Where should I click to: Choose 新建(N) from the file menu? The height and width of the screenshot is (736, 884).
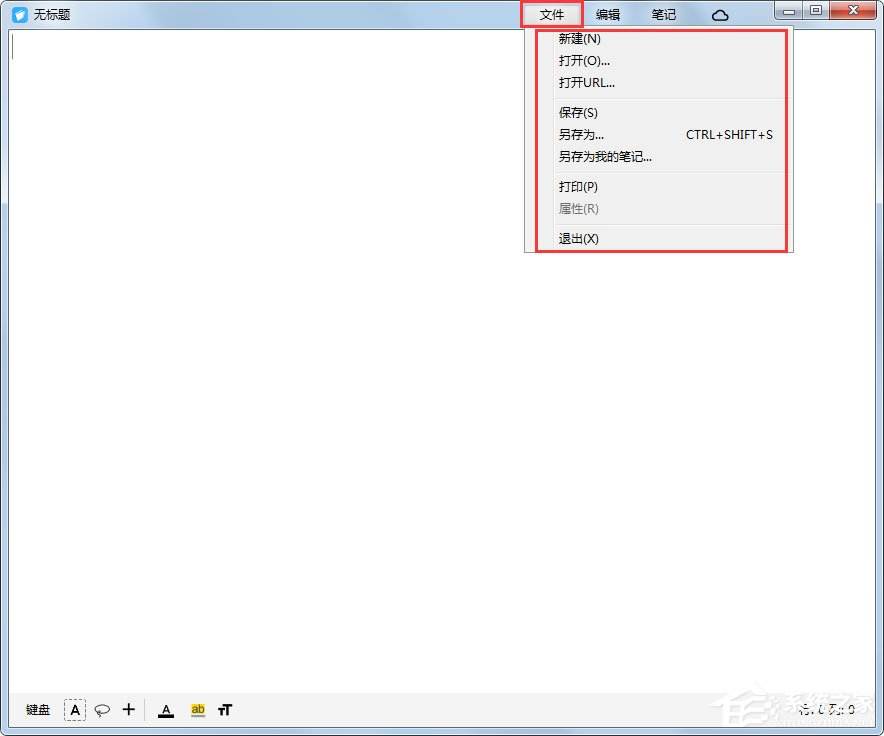point(580,39)
